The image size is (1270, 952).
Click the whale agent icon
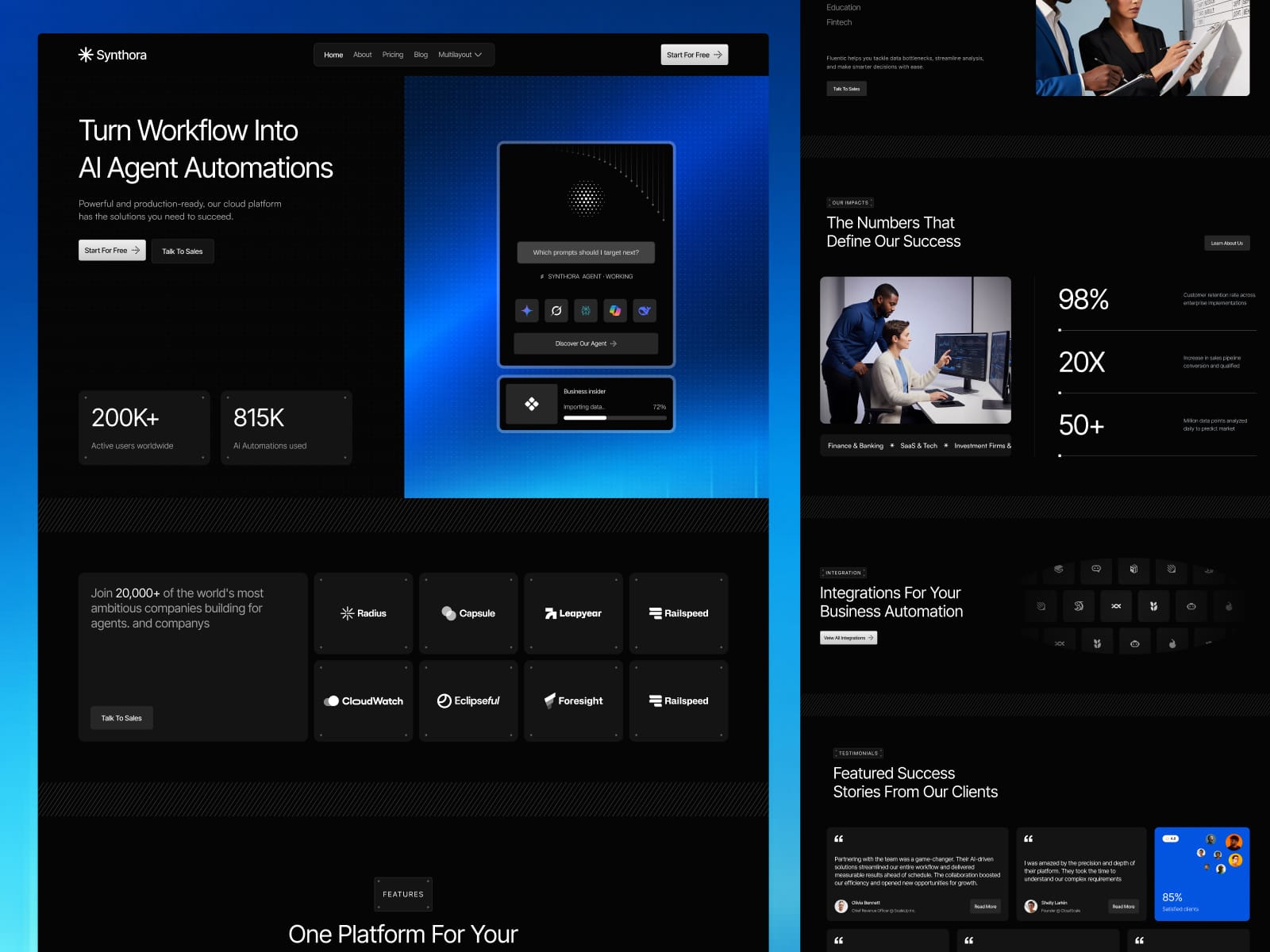pyautogui.click(x=645, y=310)
